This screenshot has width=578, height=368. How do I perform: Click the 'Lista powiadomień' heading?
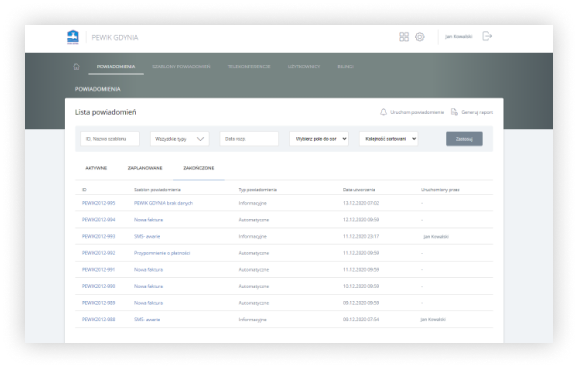click(105, 112)
